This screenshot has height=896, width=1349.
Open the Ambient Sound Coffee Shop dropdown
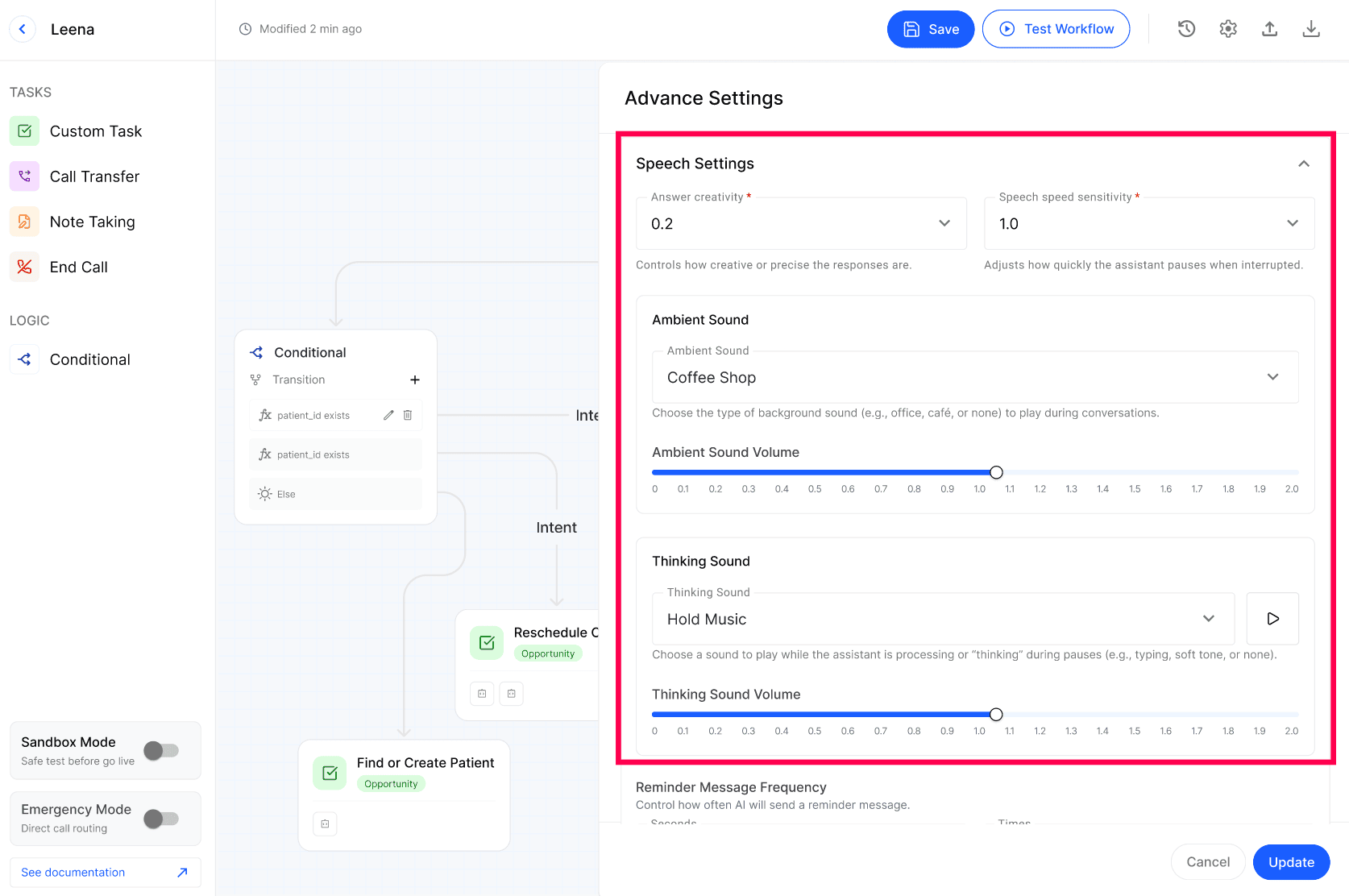tap(975, 377)
